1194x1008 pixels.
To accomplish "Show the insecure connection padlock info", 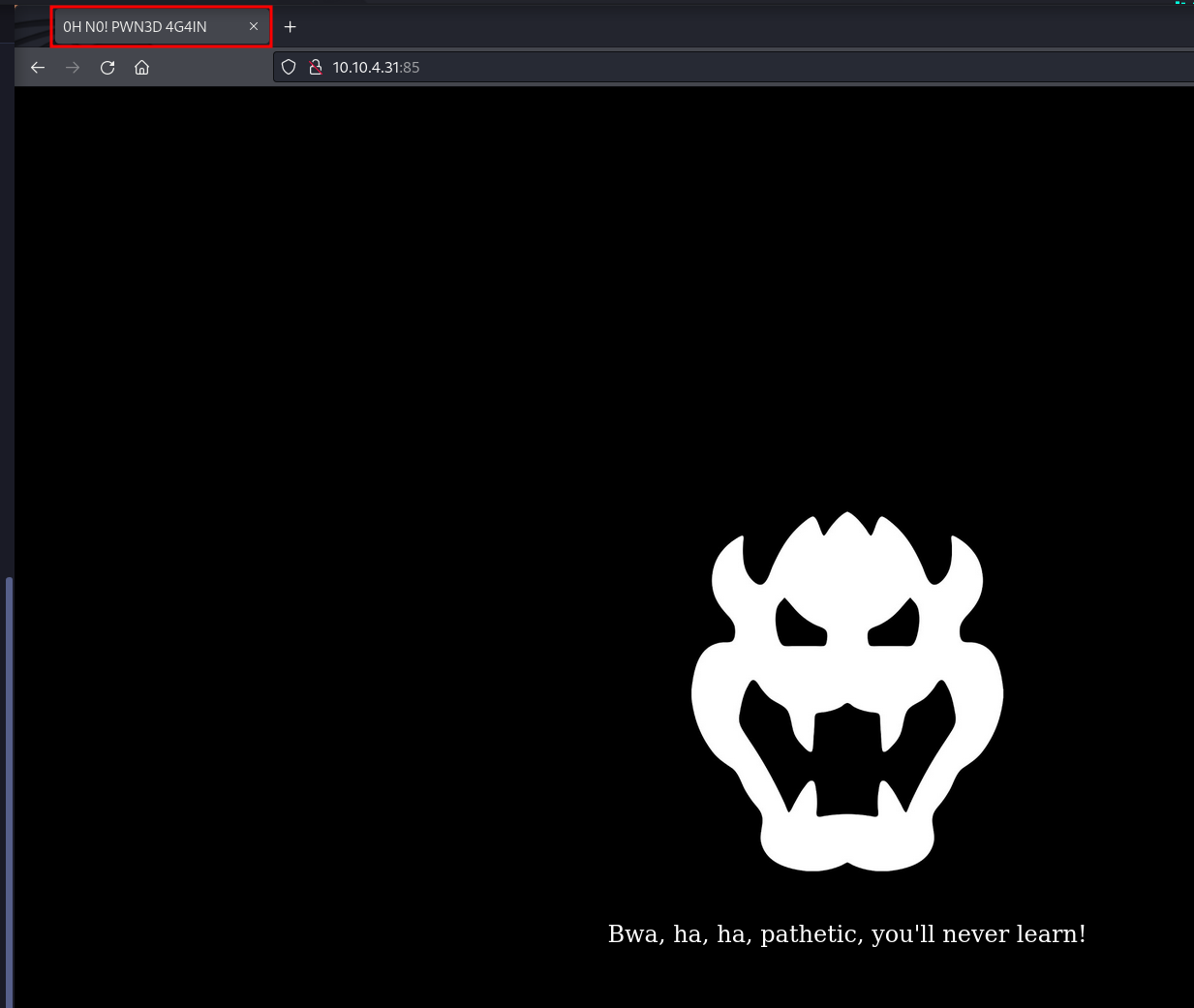I will click(x=315, y=68).
